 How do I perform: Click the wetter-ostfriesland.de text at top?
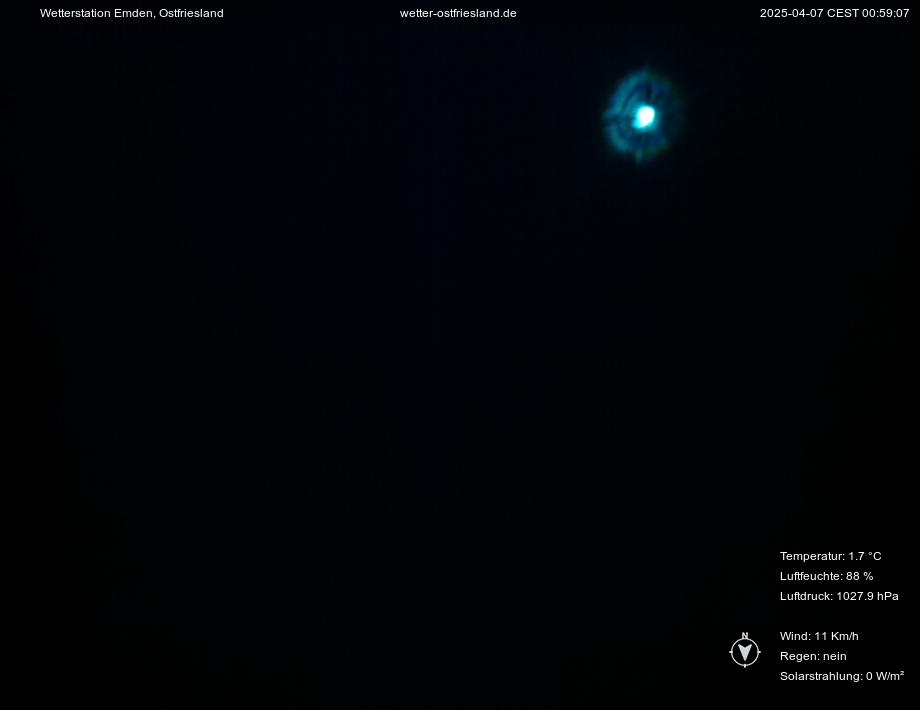458,13
